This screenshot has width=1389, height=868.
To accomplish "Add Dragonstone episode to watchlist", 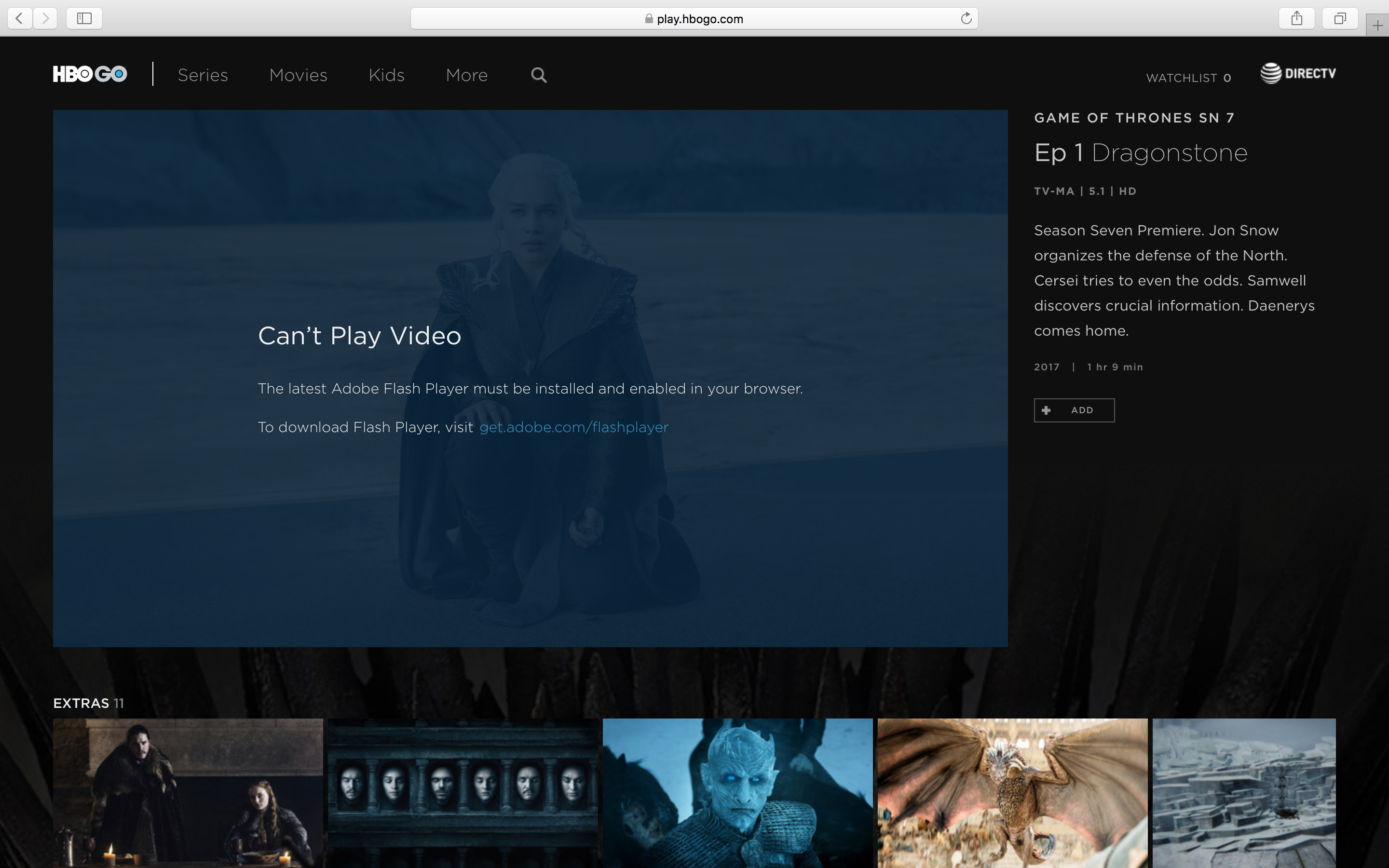I will pyautogui.click(x=1074, y=410).
